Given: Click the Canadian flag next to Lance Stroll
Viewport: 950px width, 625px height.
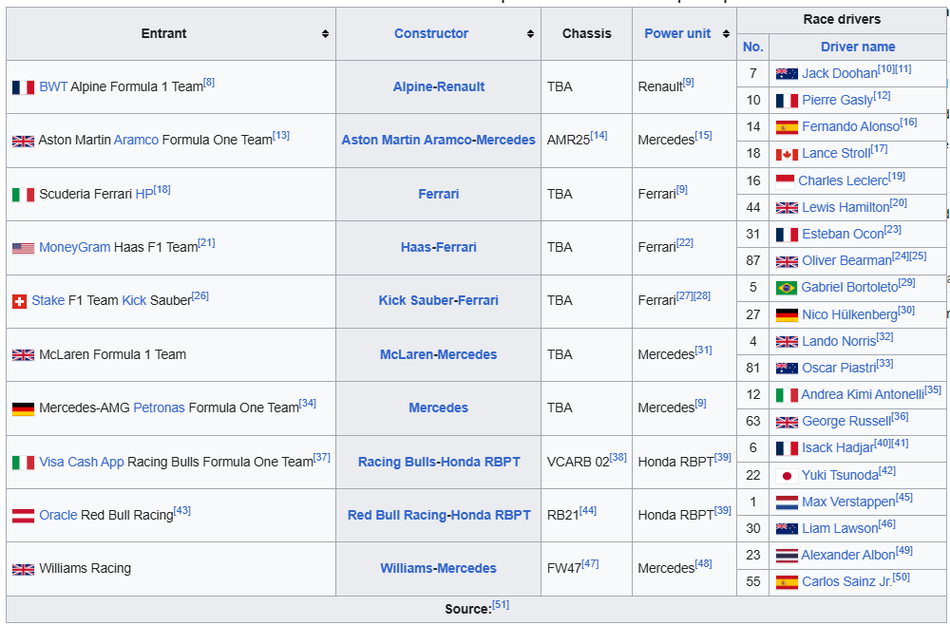Looking at the screenshot, I should 786,154.
